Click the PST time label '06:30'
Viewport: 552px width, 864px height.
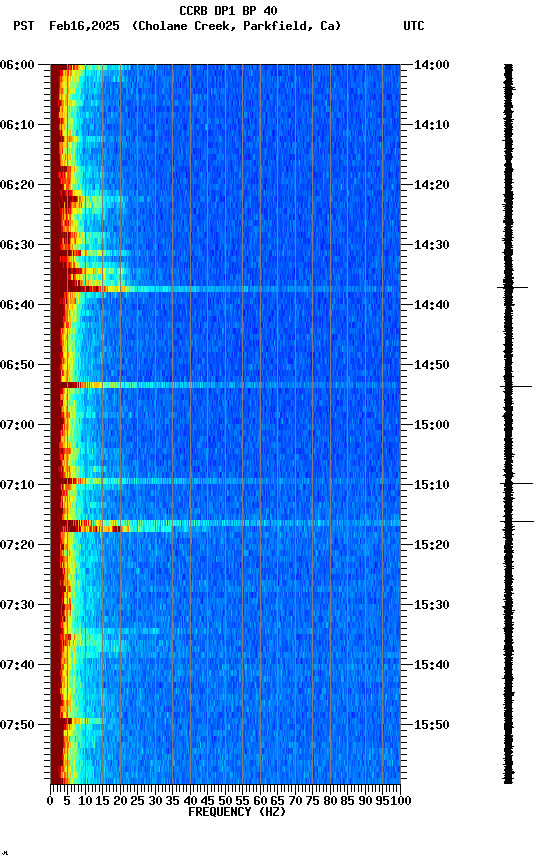coord(17,245)
